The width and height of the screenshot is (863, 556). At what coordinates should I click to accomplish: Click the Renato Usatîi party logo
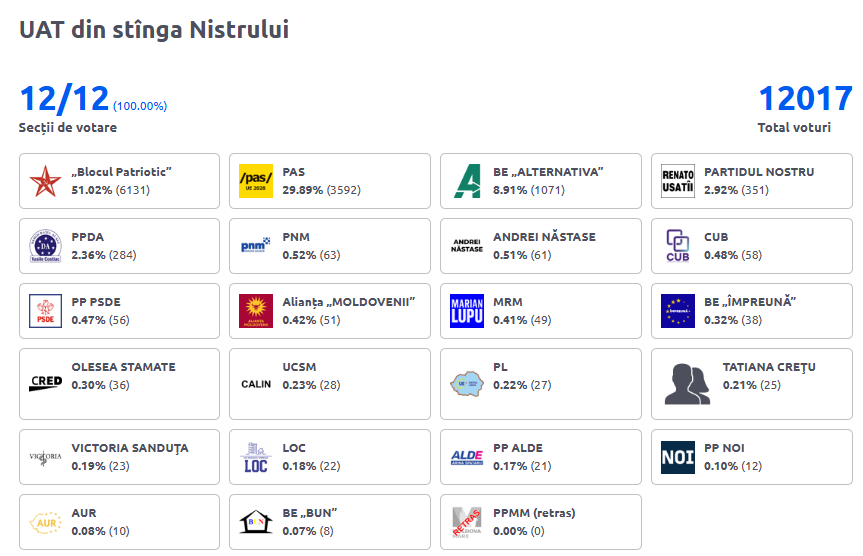click(678, 181)
